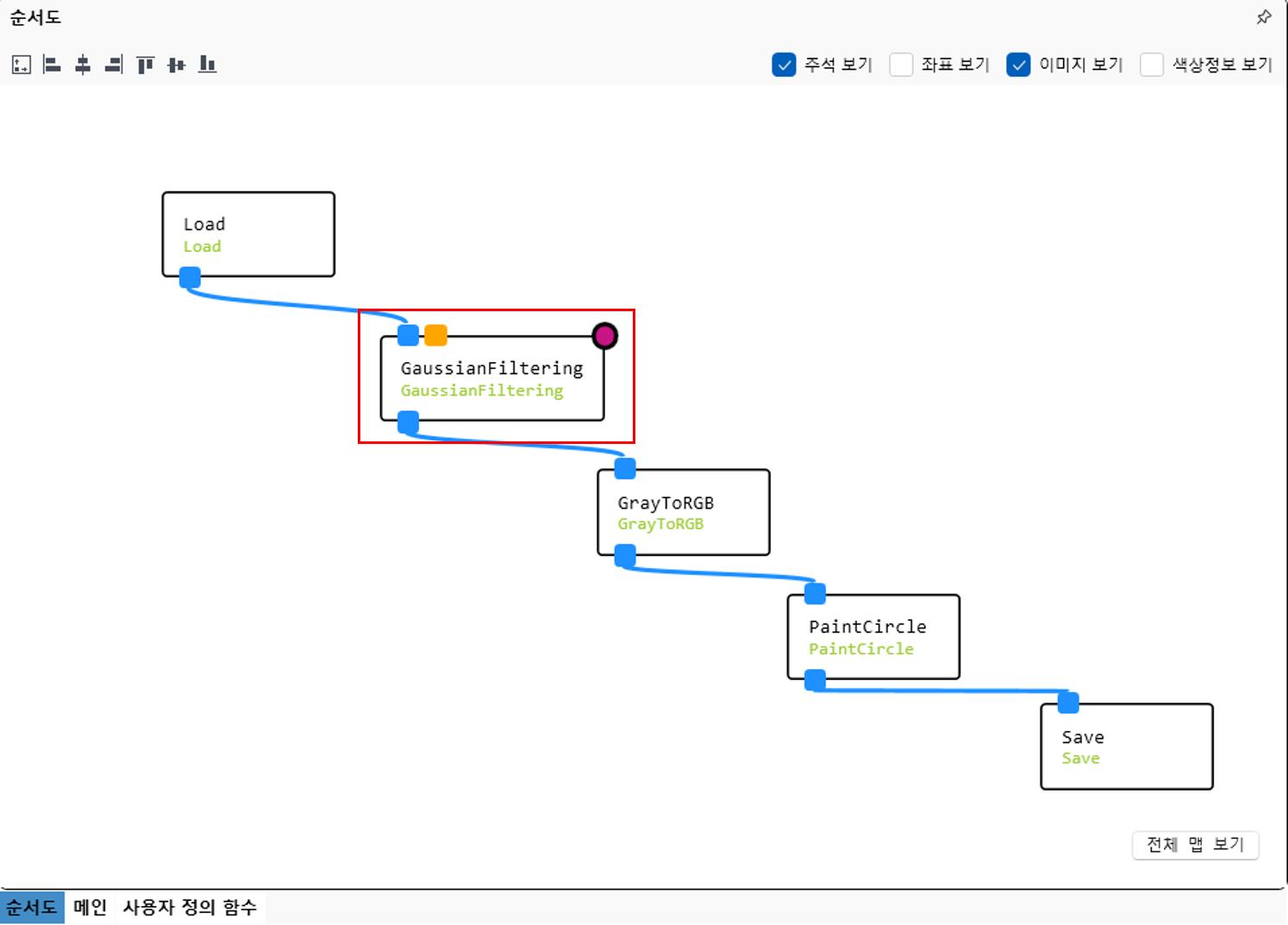
Task: Align nodes to vertical middle
Action: click(x=176, y=65)
